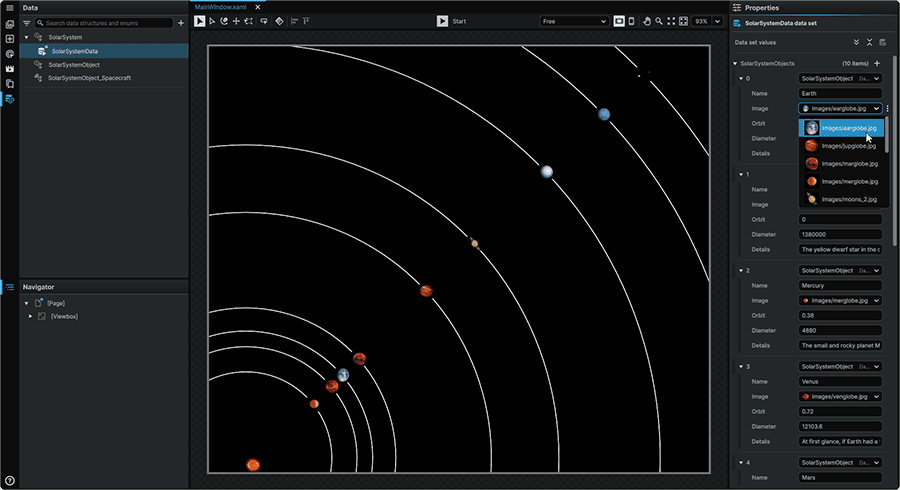900x490 pixels.
Task: Open the Assets panel icon in left sidebar
Action: [x=10, y=24]
